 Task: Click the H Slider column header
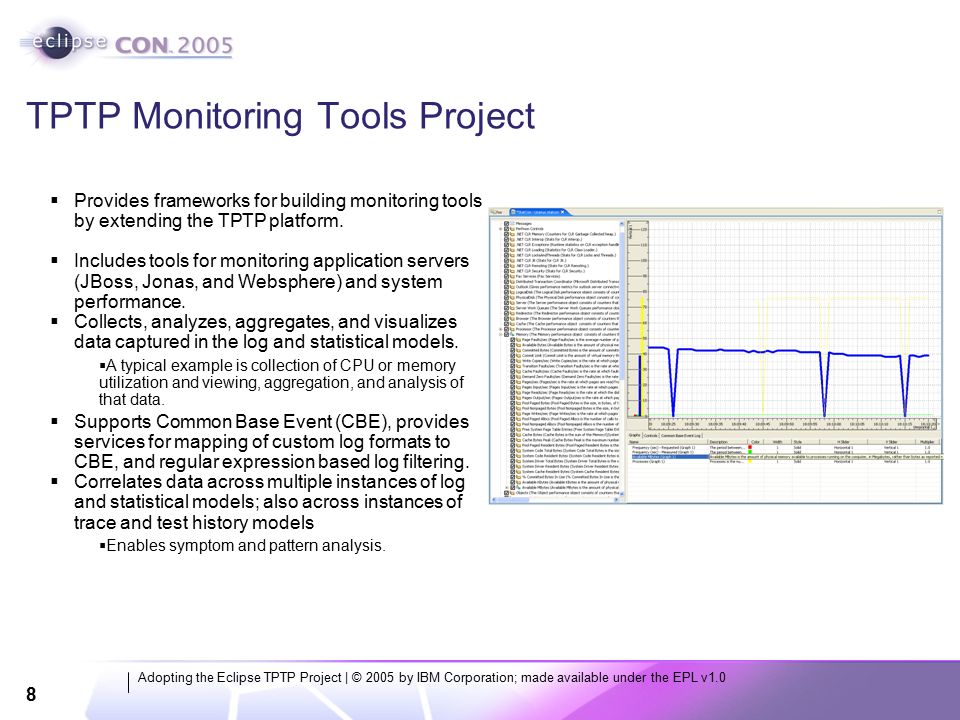tap(843, 442)
